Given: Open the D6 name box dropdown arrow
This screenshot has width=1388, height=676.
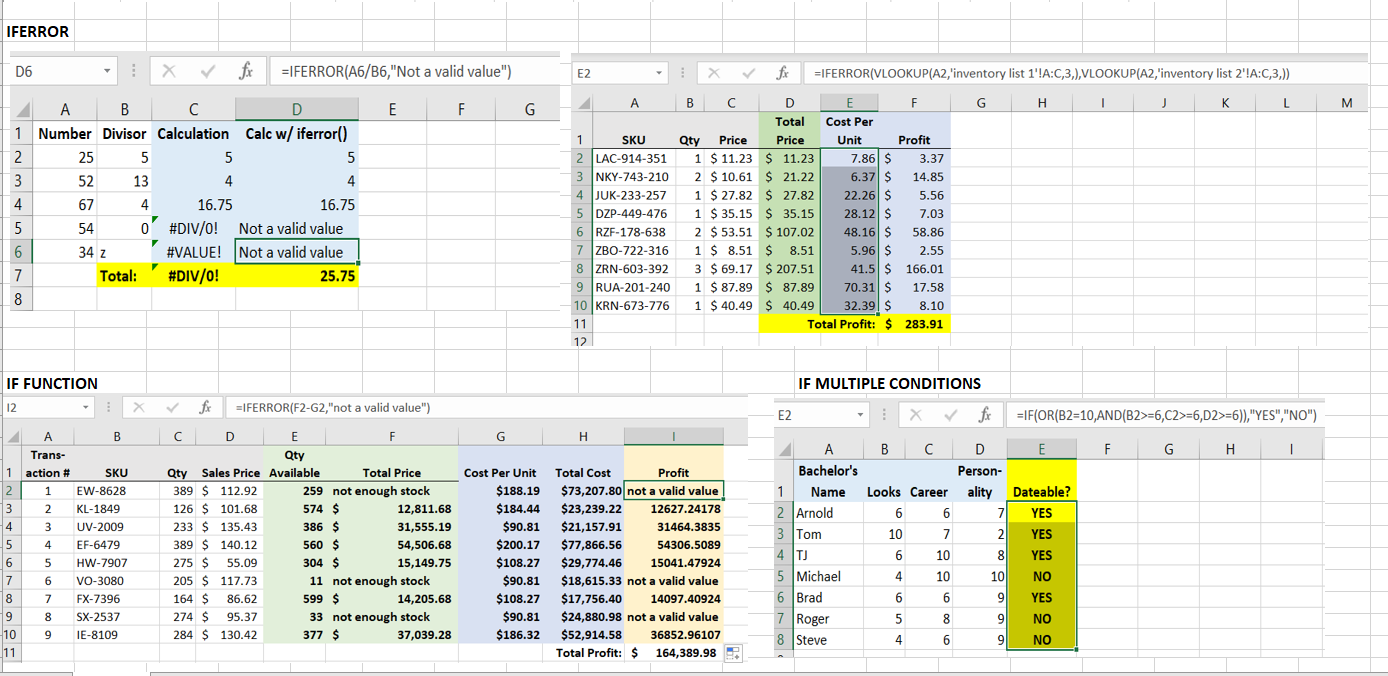Looking at the screenshot, I should click(107, 72).
